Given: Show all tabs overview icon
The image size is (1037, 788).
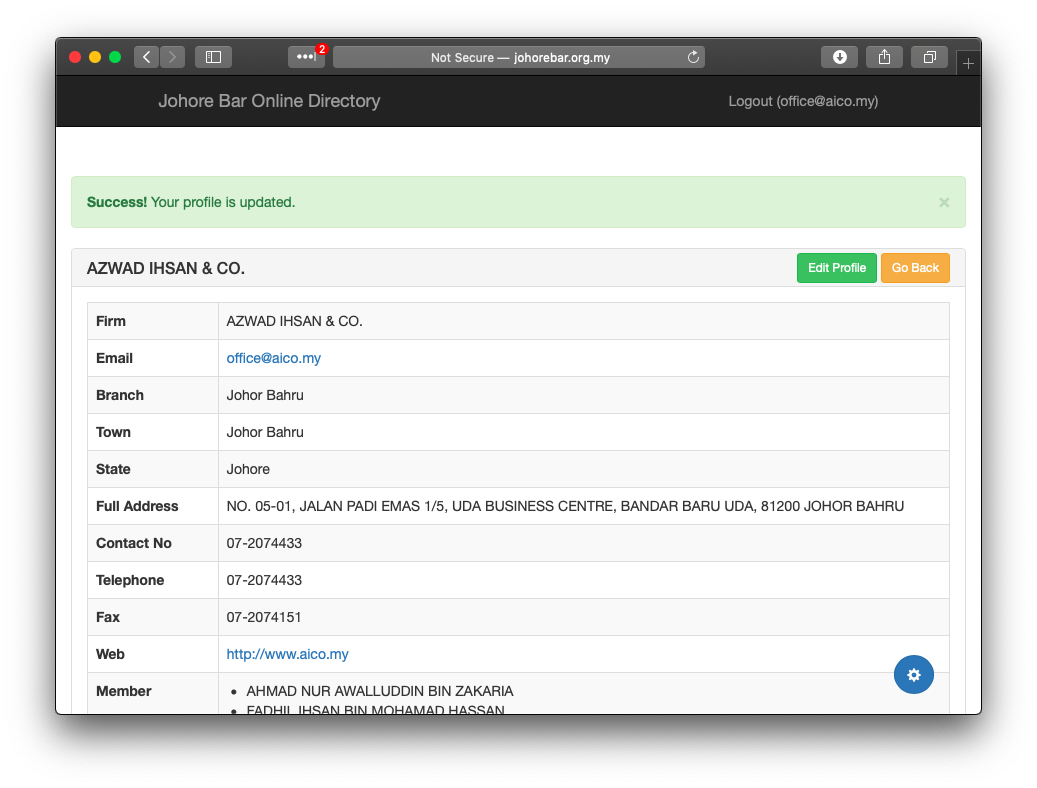Looking at the screenshot, I should pyautogui.click(x=929, y=57).
